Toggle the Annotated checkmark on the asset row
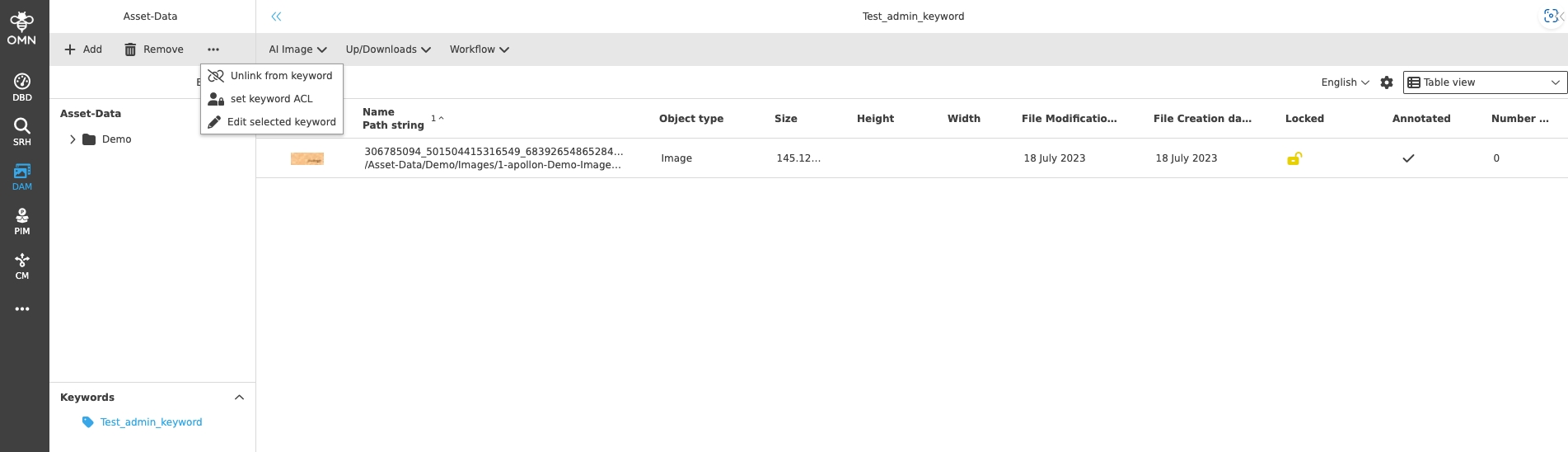The width and height of the screenshot is (1568, 452). (x=1408, y=158)
